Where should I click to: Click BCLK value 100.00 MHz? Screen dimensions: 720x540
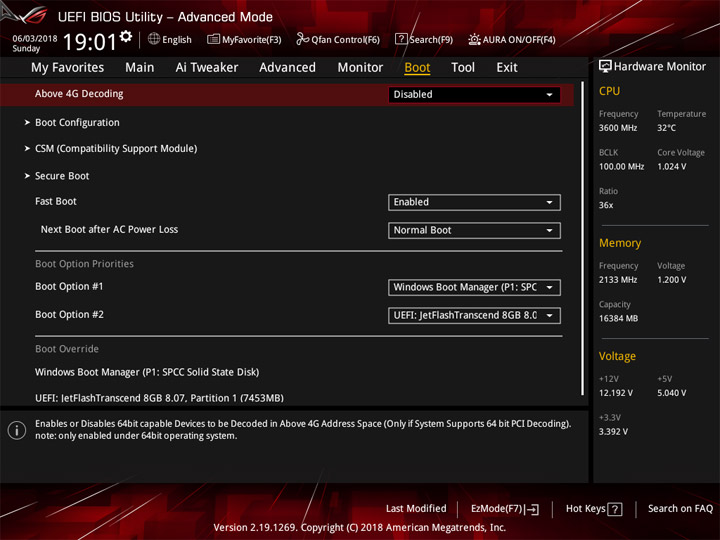pos(621,167)
